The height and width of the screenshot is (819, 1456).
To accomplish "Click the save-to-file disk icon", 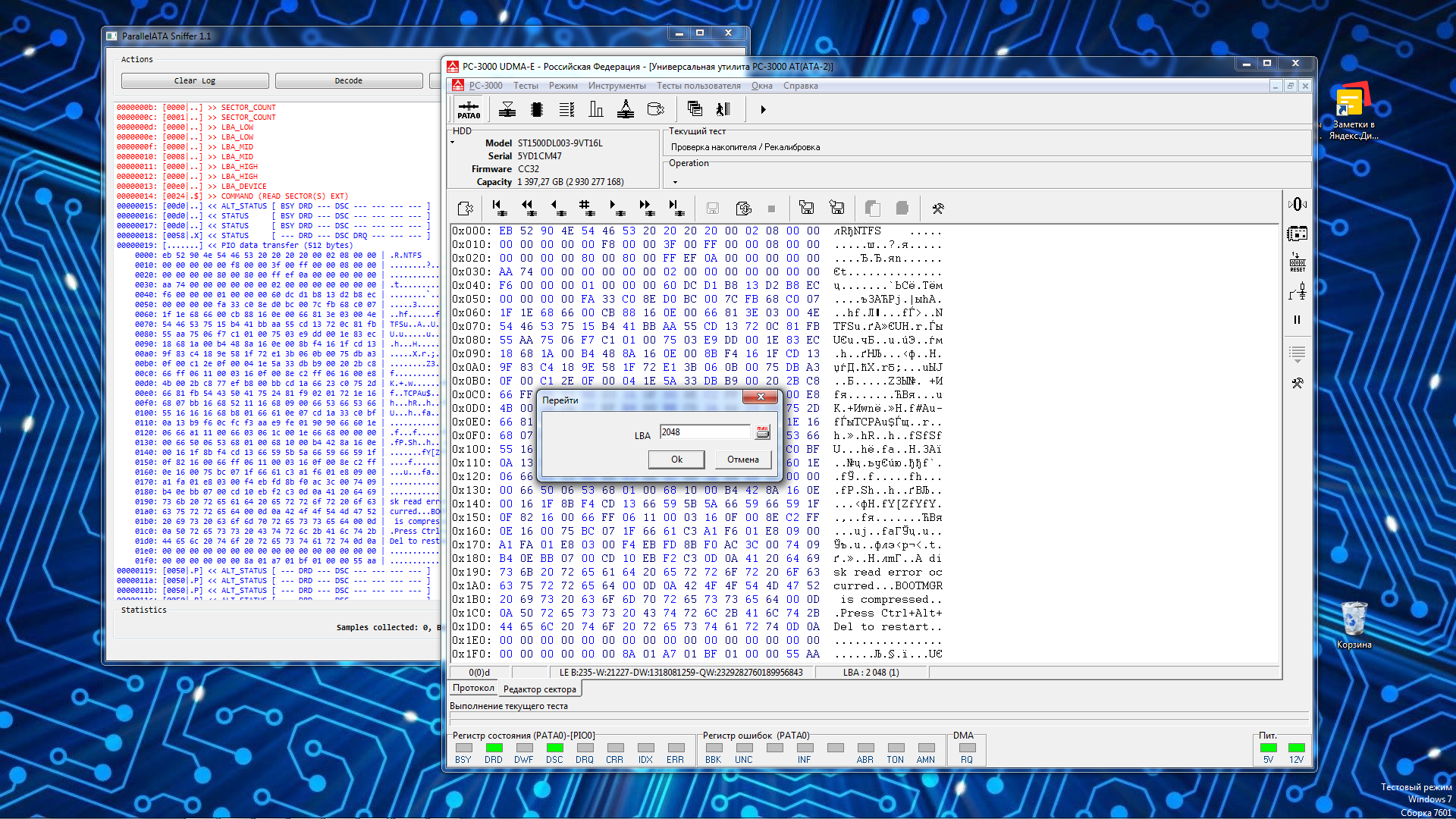I will pyautogui.click(x=836, y=208).
